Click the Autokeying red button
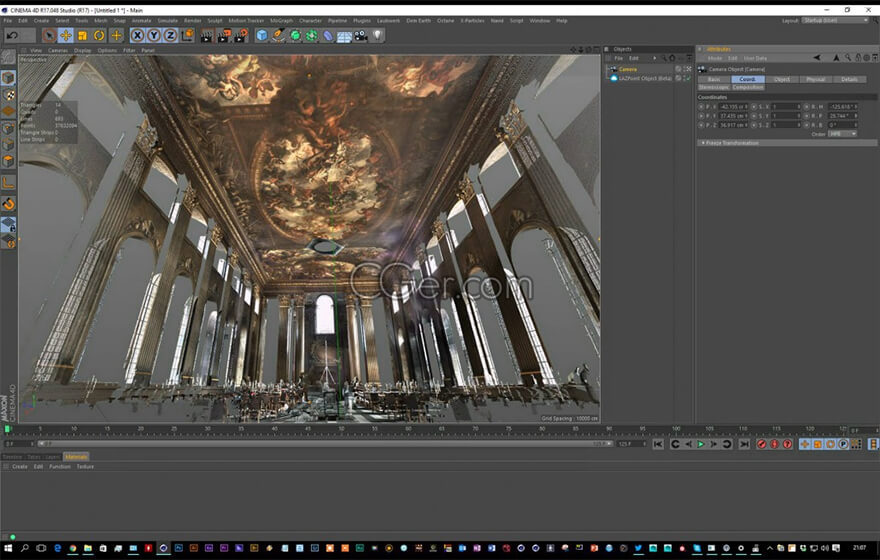Viewport: 880px width, 560px height. [774, 444]
